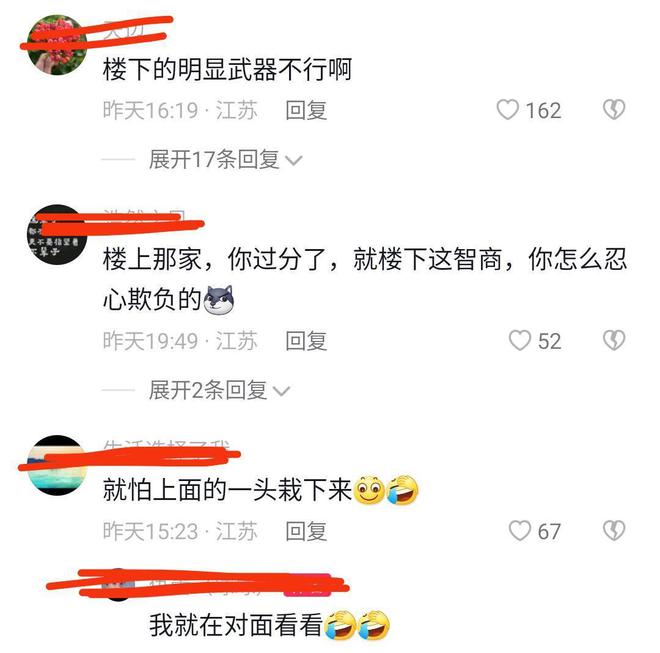Reply to the 昨天16:19 comment
Screen dimensions: 660x653
point(306,110)
